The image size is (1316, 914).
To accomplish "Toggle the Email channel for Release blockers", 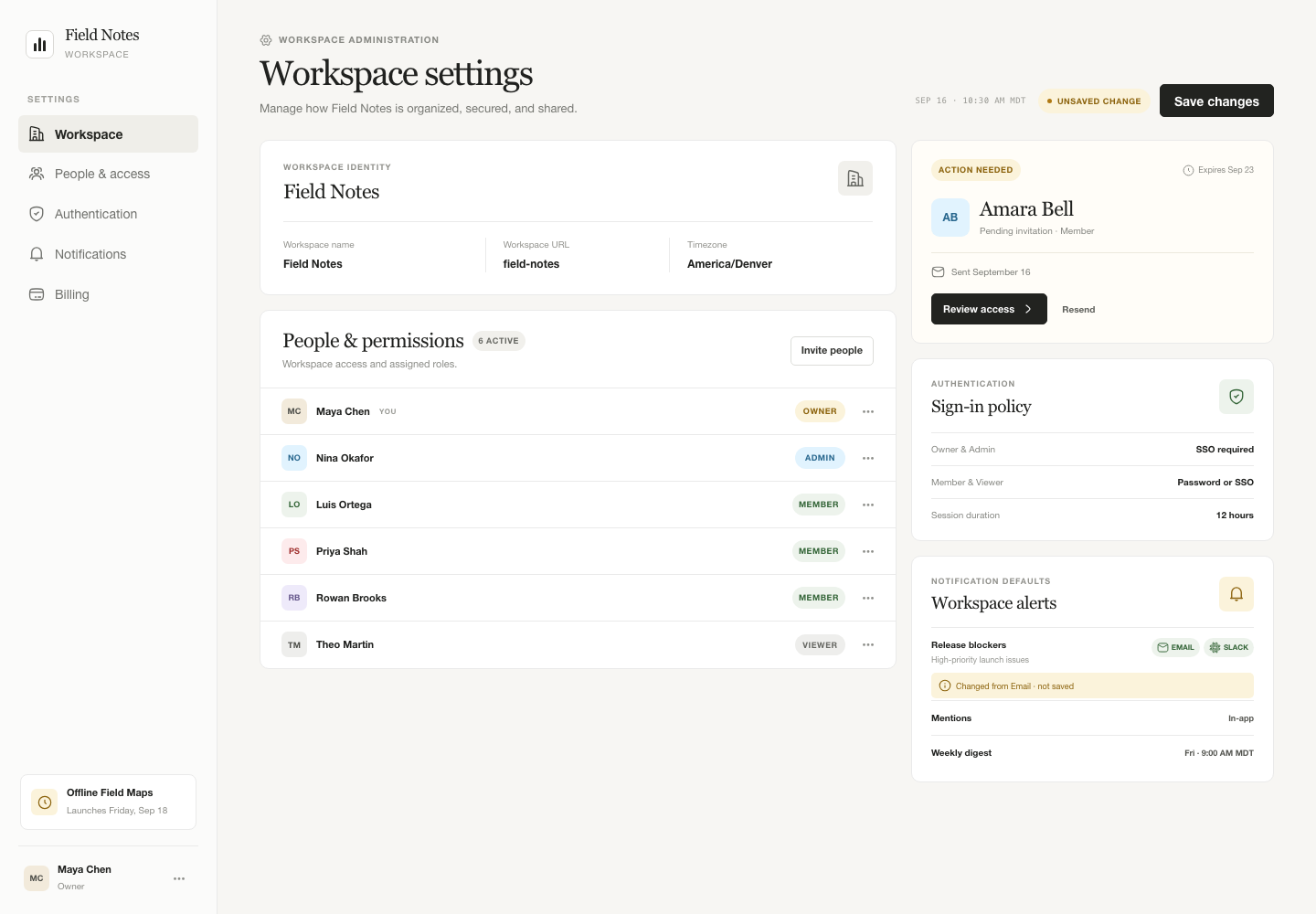I will pos(1175,647).
